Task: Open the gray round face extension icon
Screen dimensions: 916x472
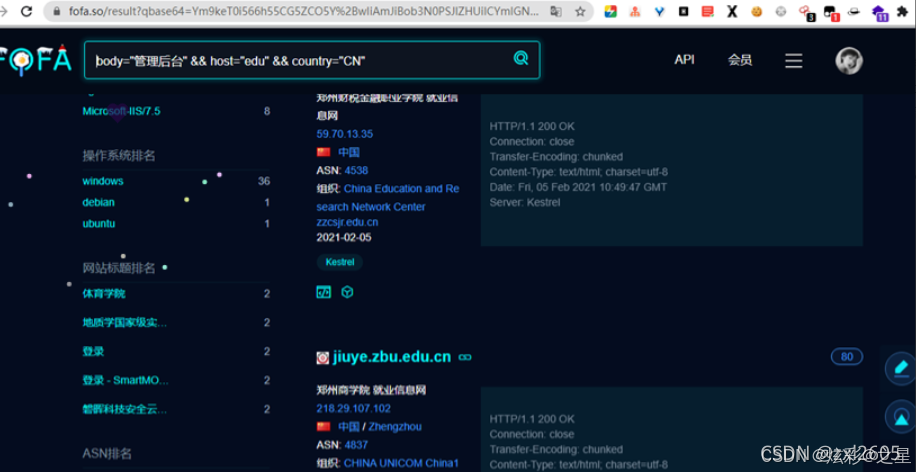Action: [x=780, y=11]
